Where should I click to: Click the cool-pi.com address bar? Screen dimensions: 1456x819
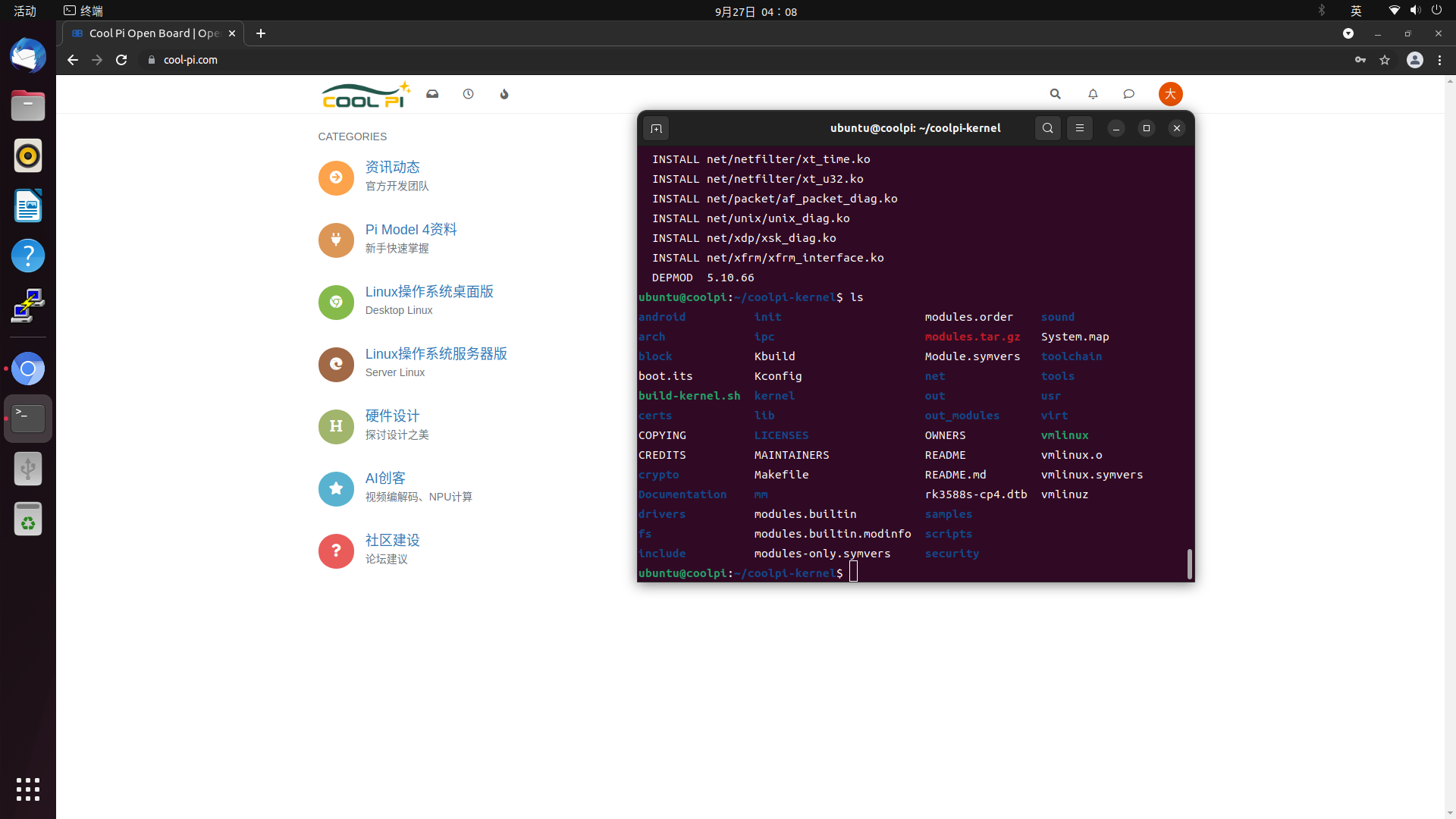[x=743, y=60]
